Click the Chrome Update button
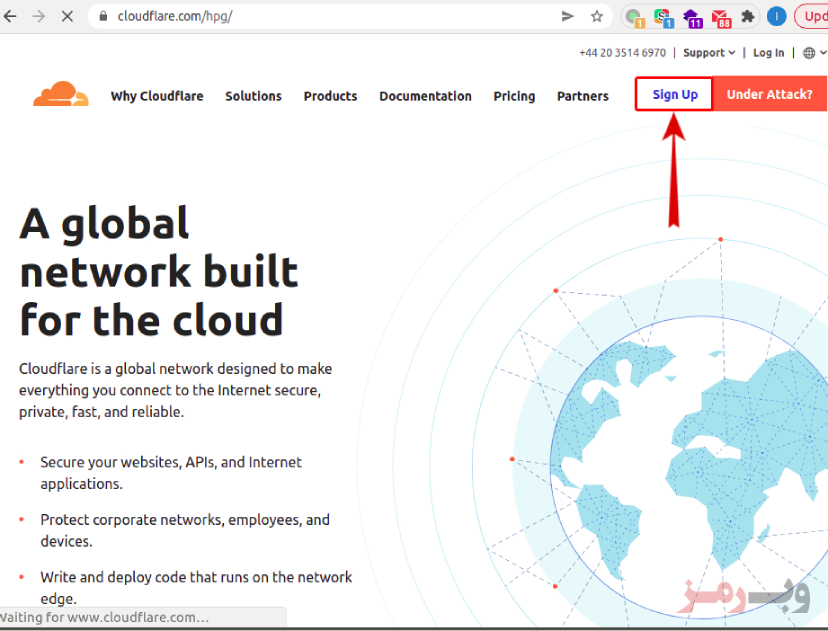 tap(812, 16)
